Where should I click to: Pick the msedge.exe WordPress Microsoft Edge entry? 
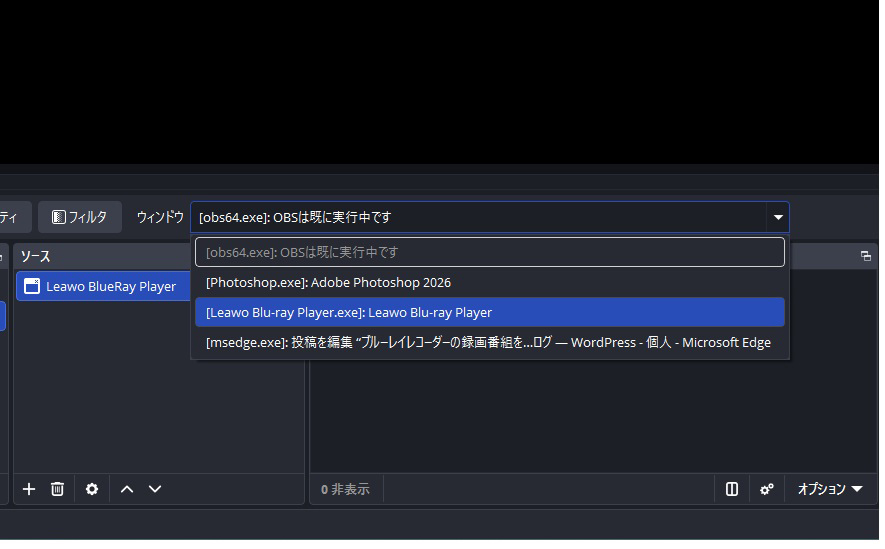click(489, 342)
